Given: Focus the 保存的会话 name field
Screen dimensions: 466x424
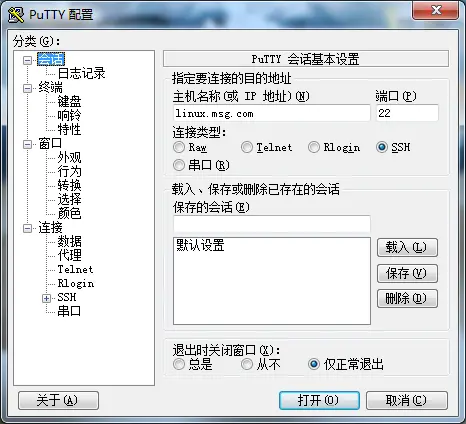Looking at the screenshot, I should (x=272, y=224).
